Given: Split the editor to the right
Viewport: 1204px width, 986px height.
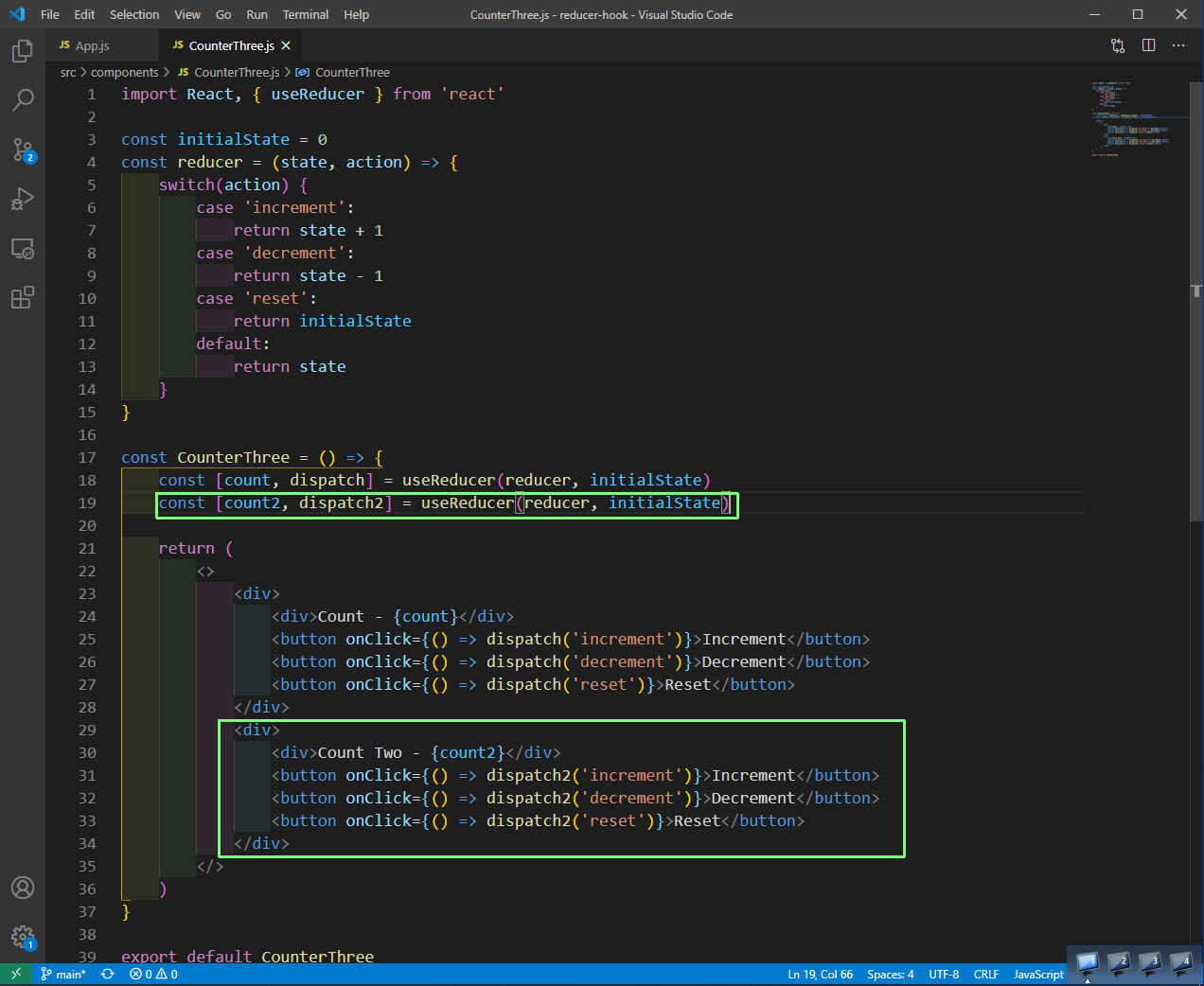Looking at the screenshot, I should (x=1148, y=45).
